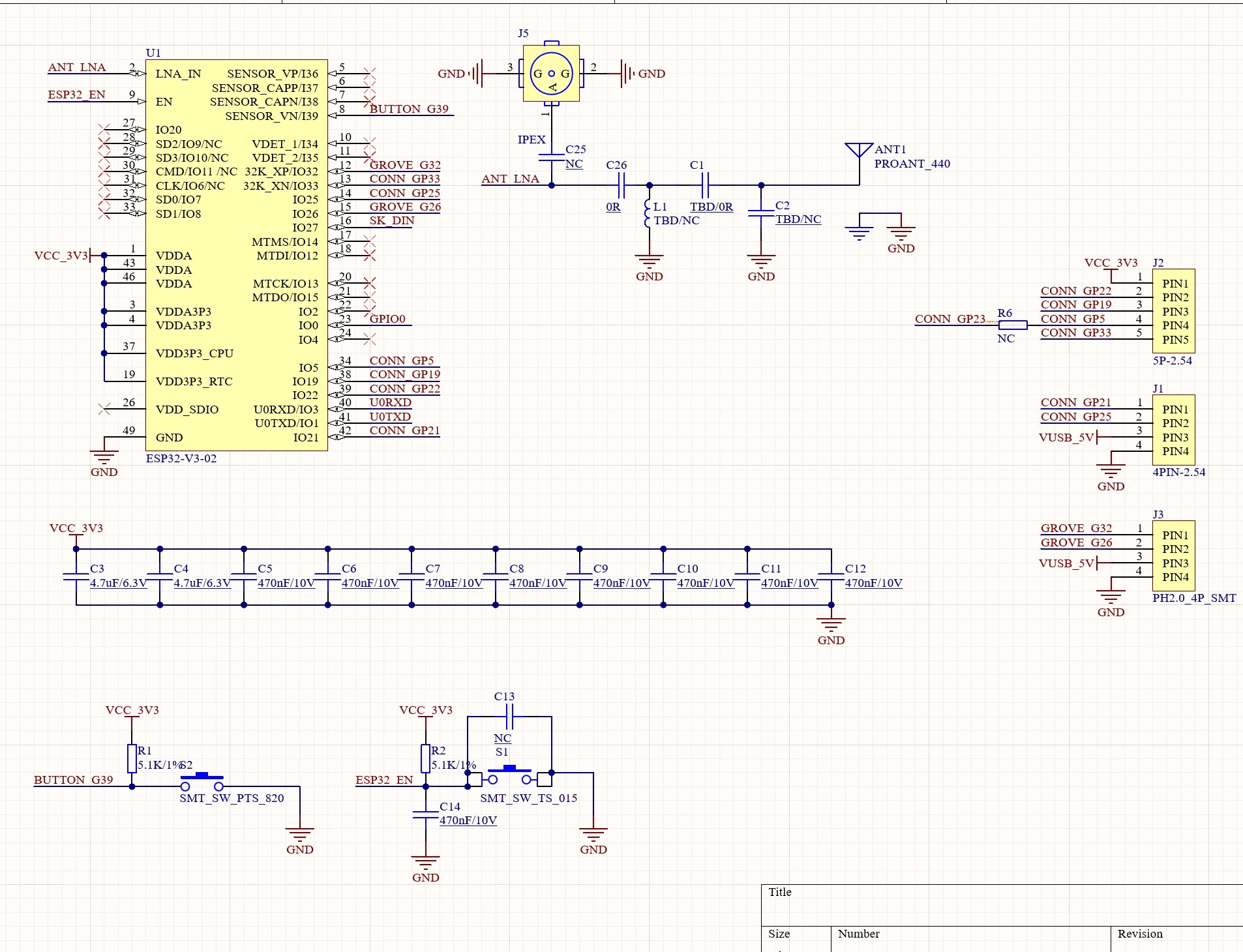The width and height of the screenshot is (1243, 952).
Task: Select decoupling capacitor C4 symbol
Action: (x=160, y=576)
